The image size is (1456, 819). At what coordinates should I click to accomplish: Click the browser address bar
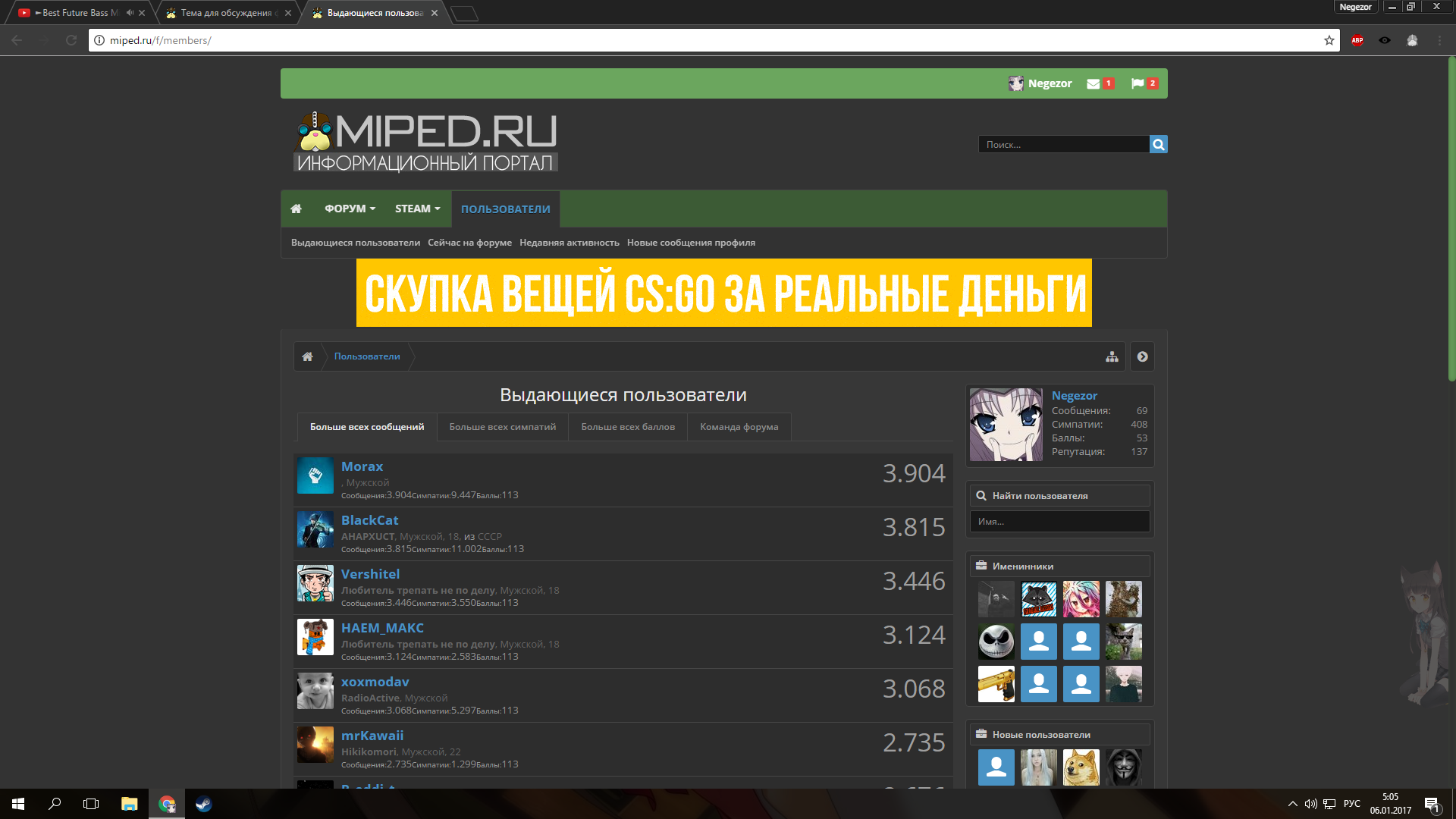click(713, 40)
